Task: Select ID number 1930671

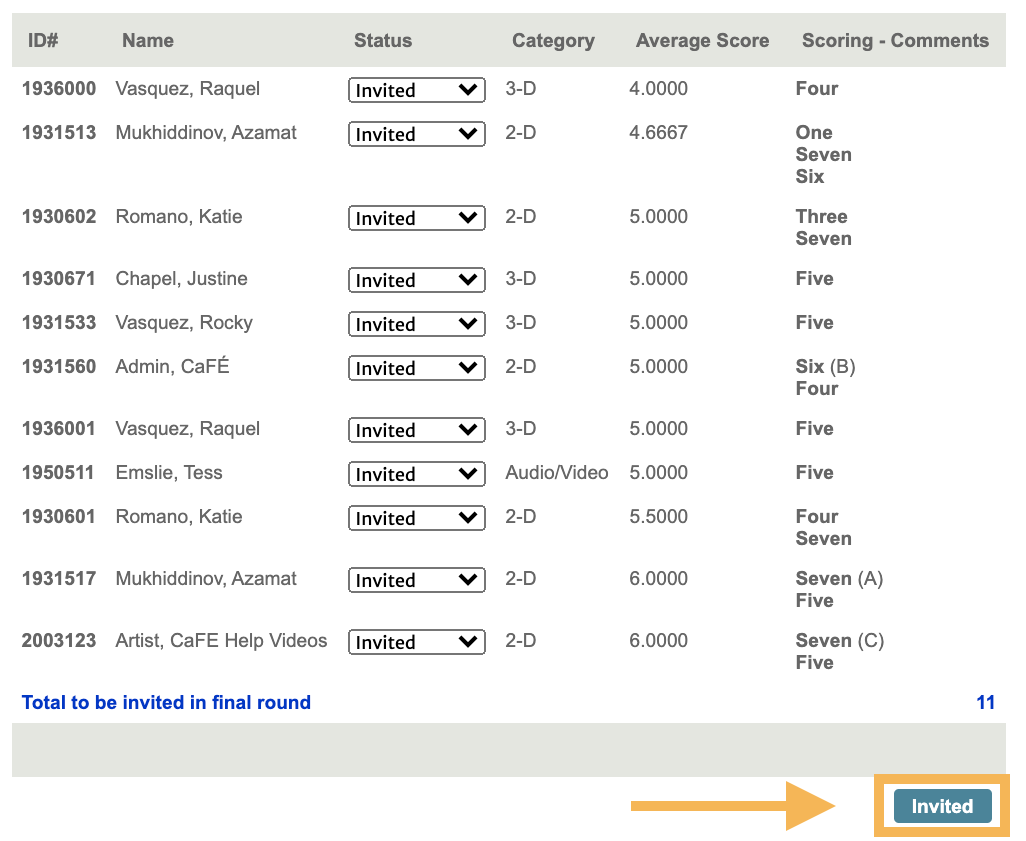Action: click(59, 278)
